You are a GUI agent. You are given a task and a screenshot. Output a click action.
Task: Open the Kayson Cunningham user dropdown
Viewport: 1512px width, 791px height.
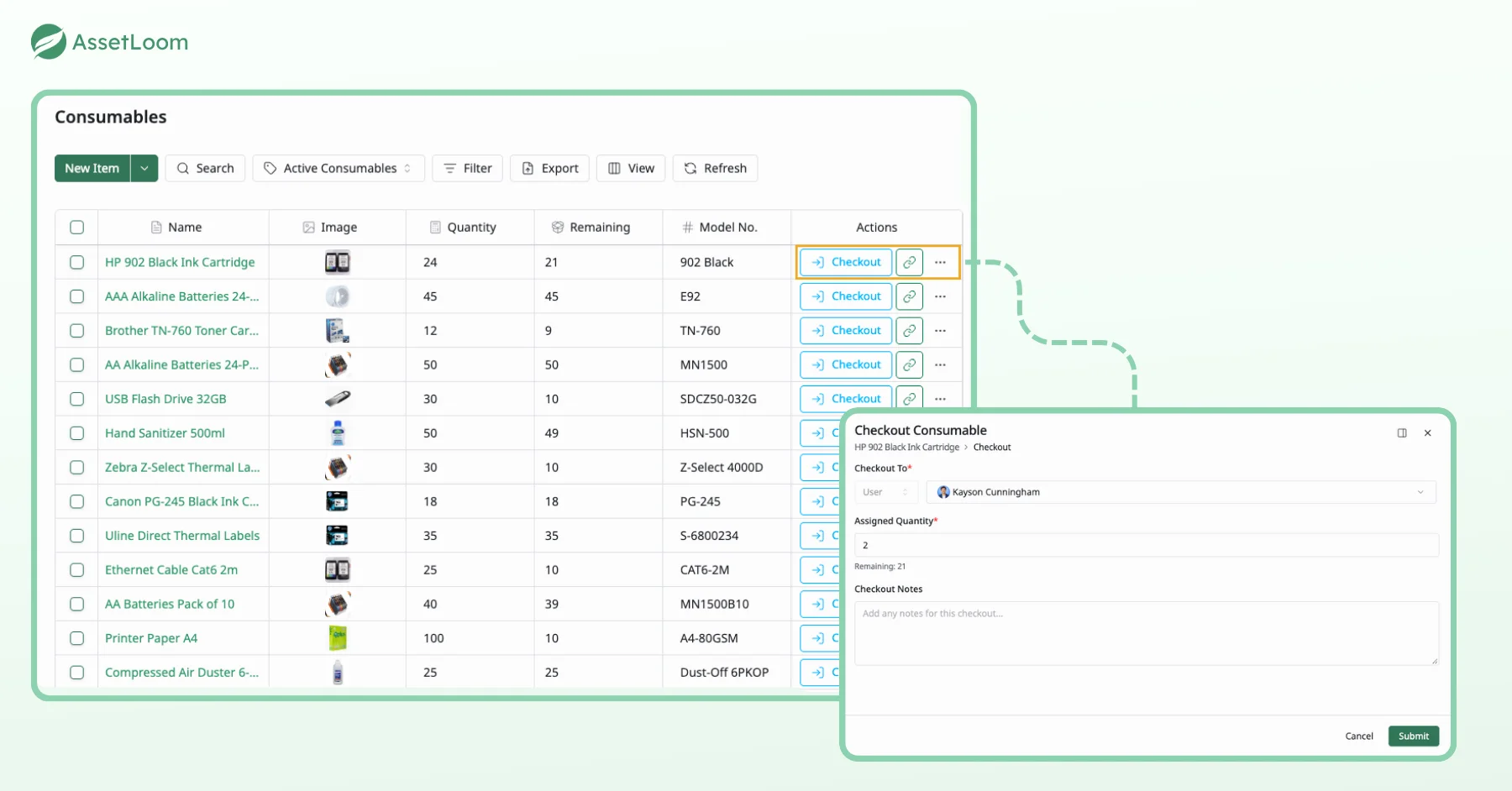pyautogui.click(x=1181, y=492)
